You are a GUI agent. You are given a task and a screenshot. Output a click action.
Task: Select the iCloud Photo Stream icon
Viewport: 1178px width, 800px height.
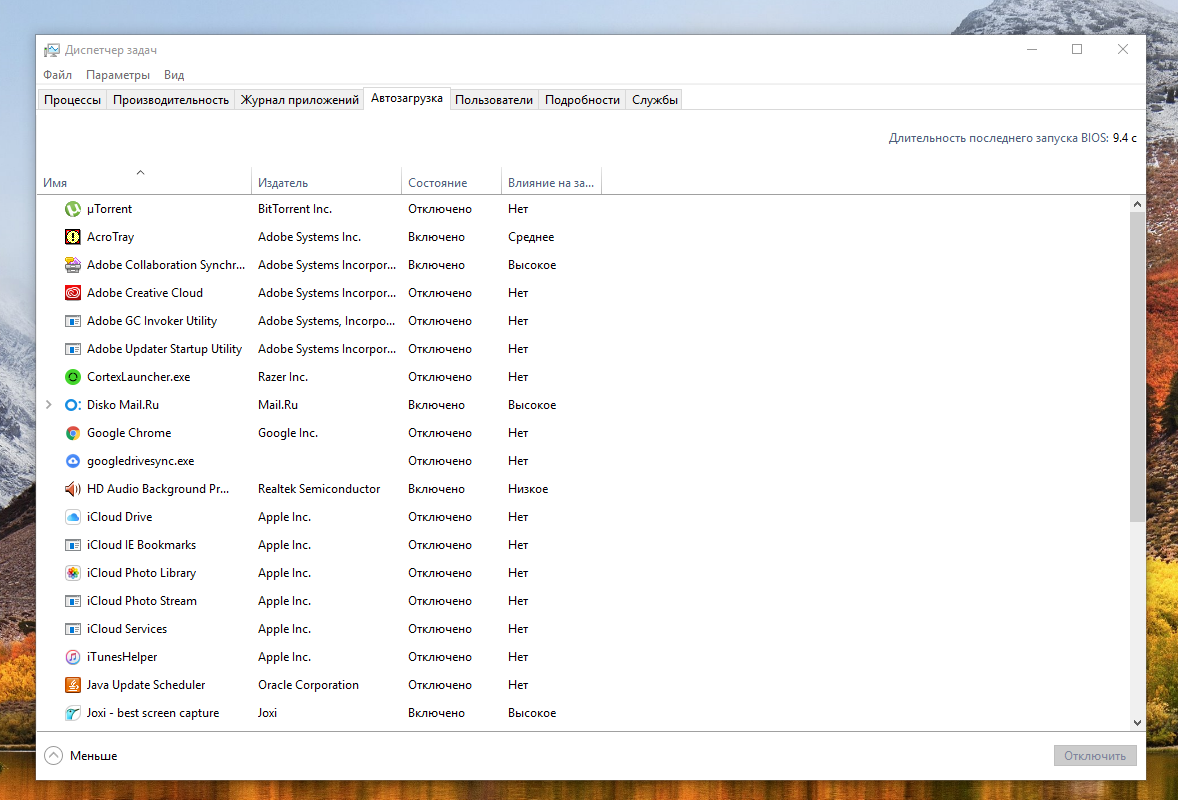(x=72, y=601)
